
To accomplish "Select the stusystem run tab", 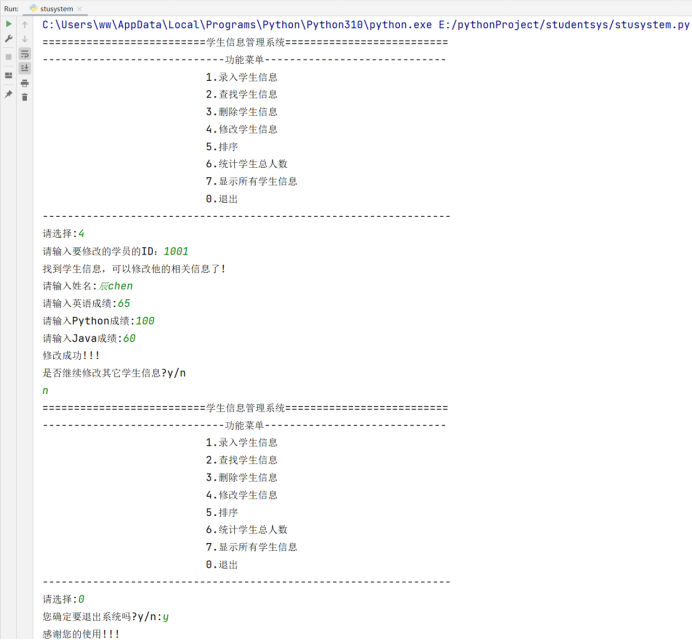I will [56, 8].
